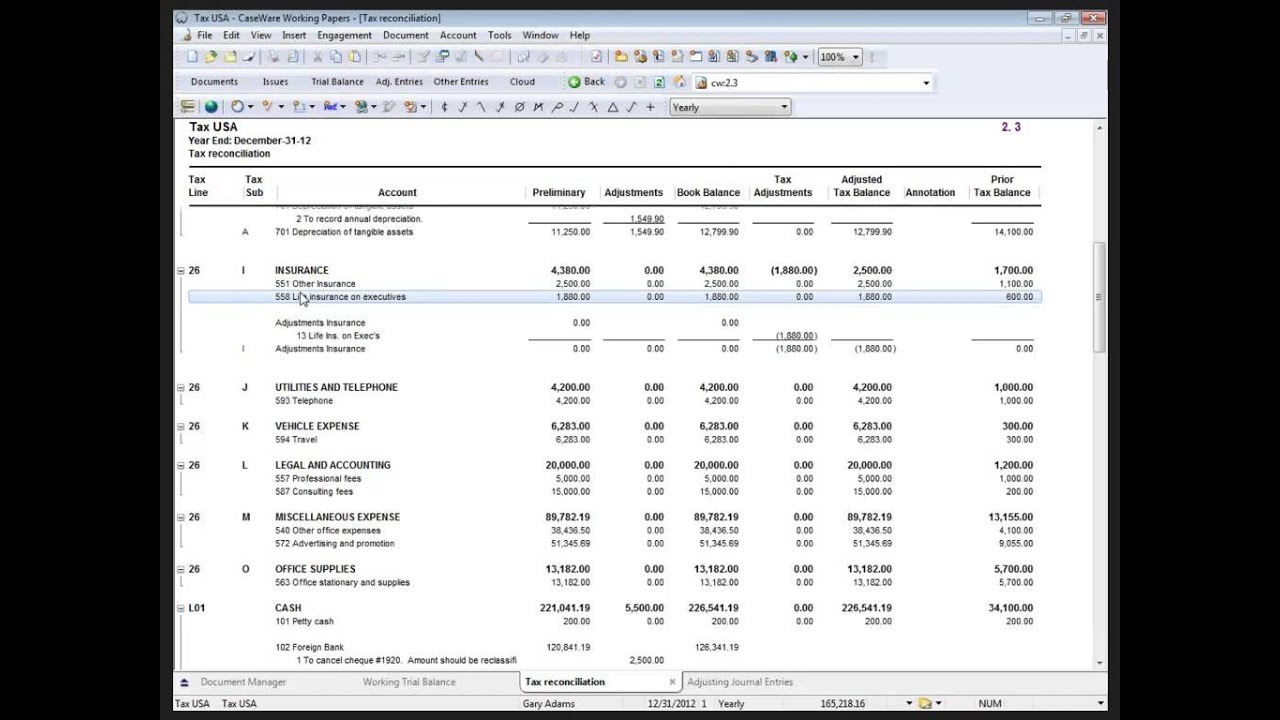1280x720 pixels.
Task: Click the Tax Adjustments column header
Action: pos(783,186)
